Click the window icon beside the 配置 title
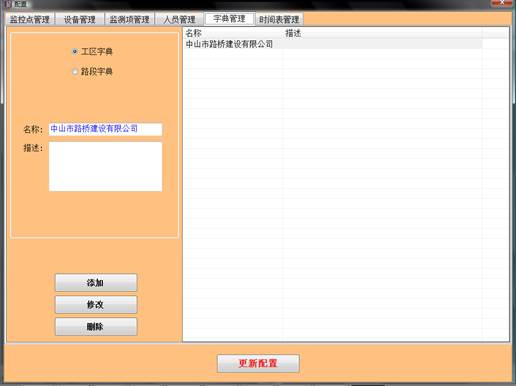The image size is (516, 386). [8, 4]
